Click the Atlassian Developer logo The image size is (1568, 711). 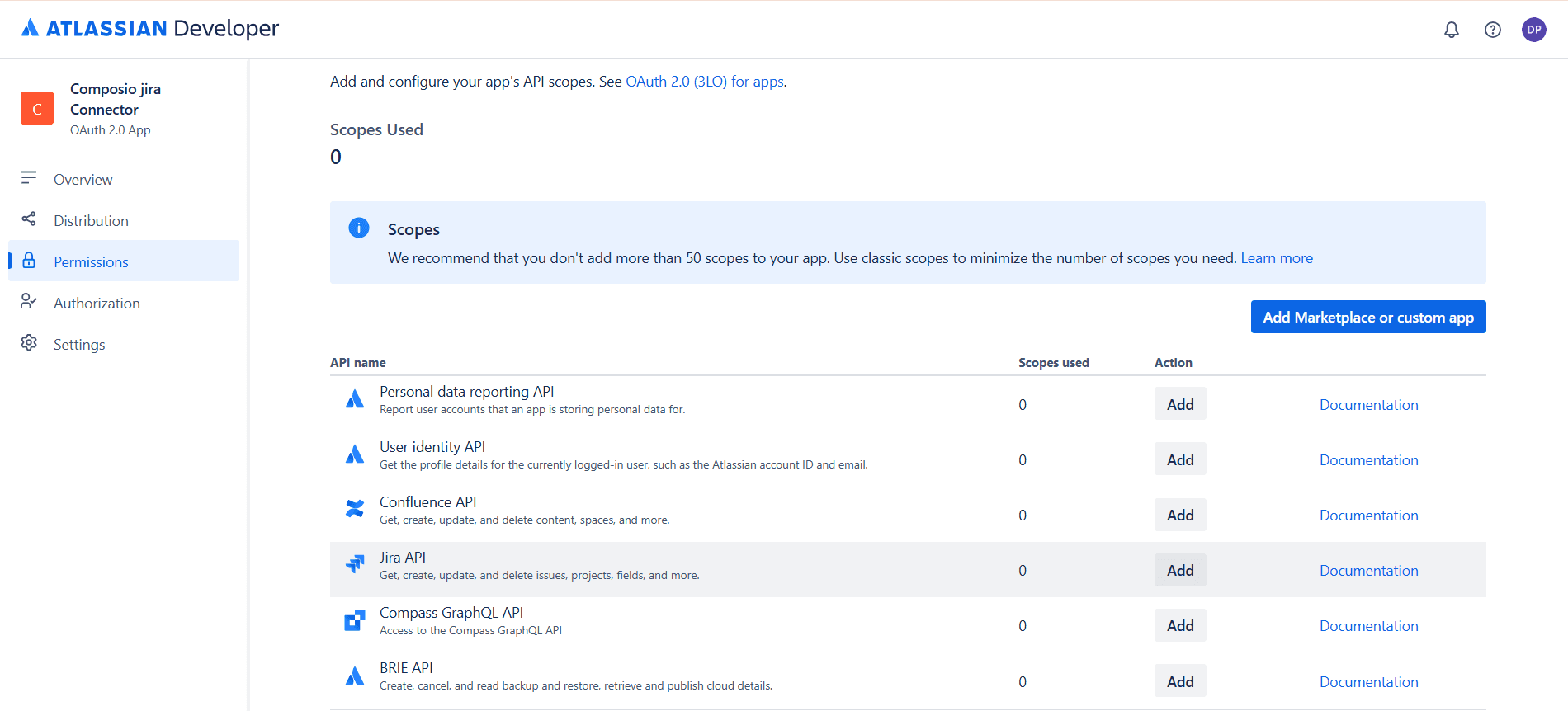pyautogui.click(x=150, y=28)
